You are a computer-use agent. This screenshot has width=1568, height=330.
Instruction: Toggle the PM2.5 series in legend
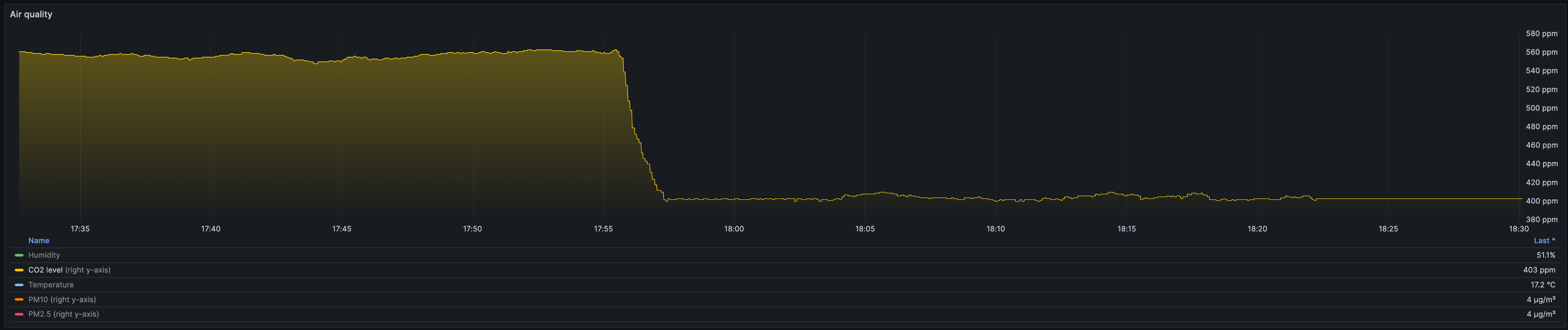63,314
